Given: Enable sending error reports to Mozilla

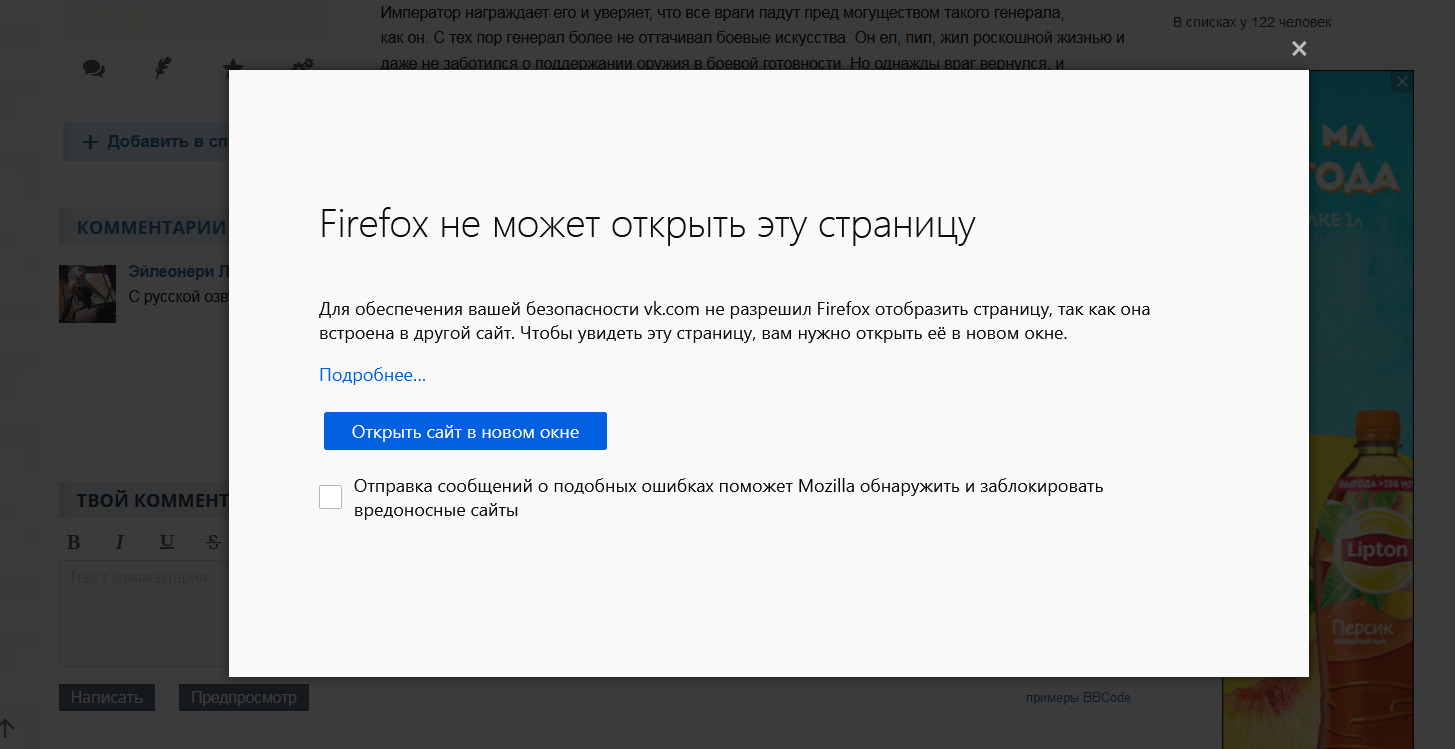Looking at the screenshot, I should 331,497.
